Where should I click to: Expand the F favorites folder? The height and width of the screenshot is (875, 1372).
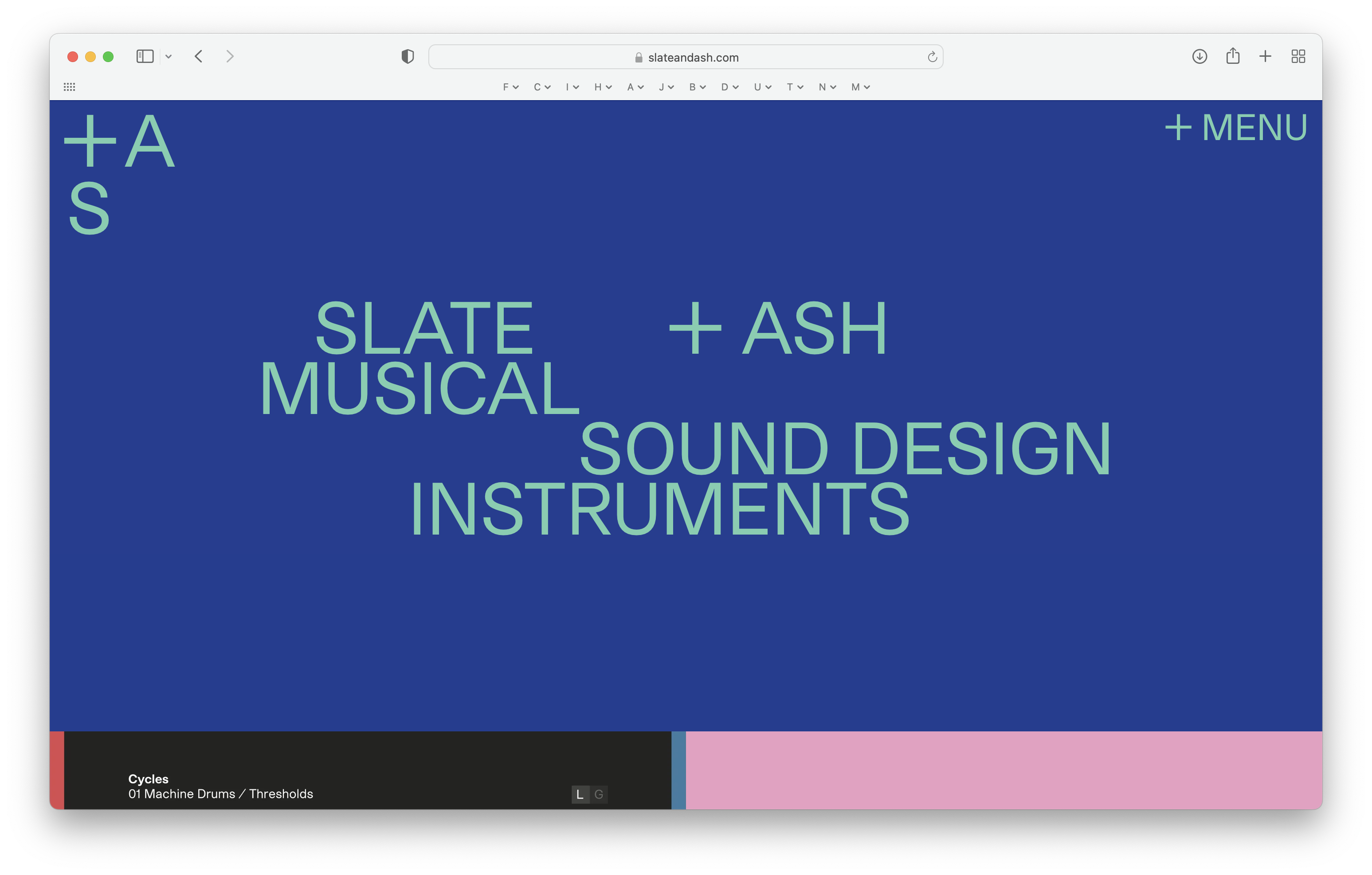tap(510, 87)
